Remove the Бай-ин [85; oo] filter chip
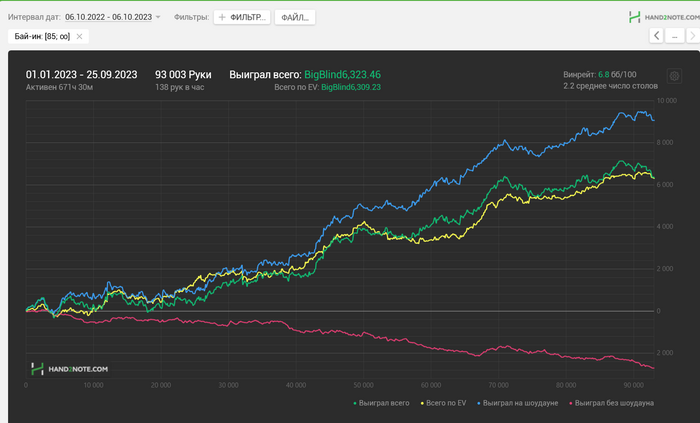Viewport: 700px width, 423px height. (79, 37)
